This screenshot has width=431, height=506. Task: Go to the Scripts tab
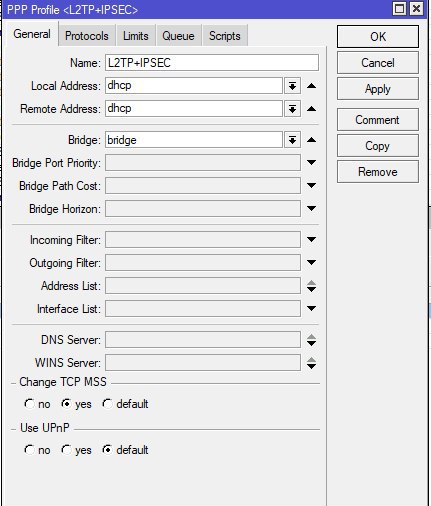point(224,35)
